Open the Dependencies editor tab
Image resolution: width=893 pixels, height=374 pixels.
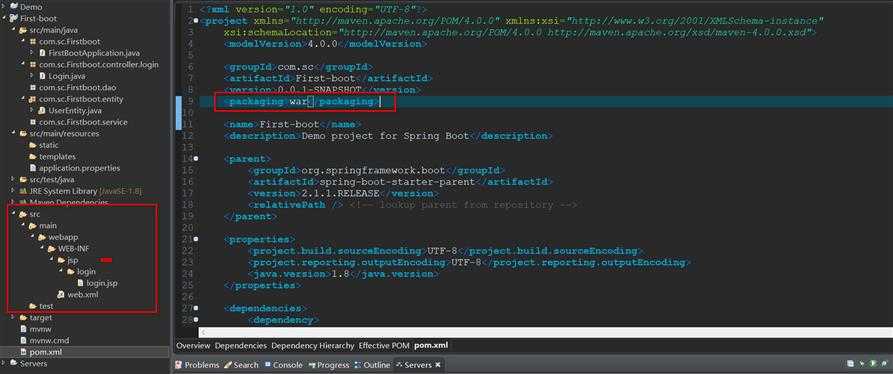pos(240,346)
